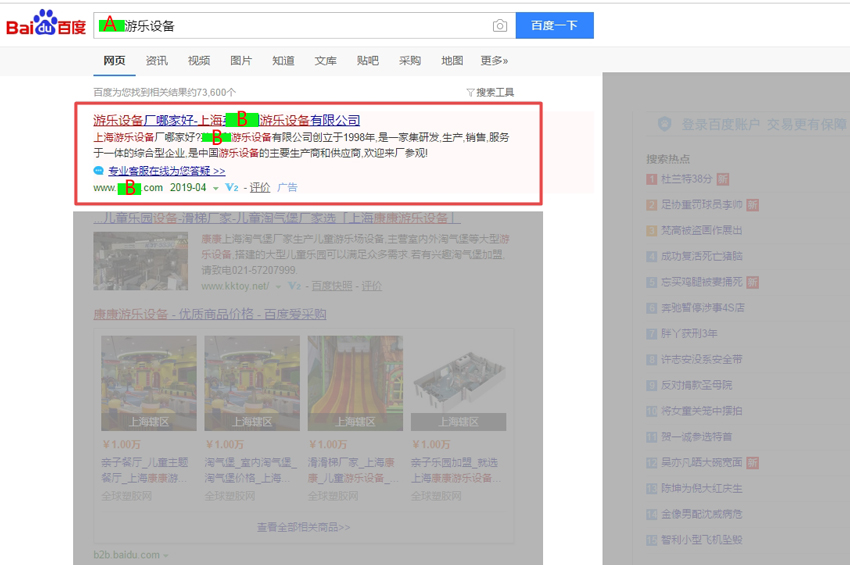Click the 淘气堡_室内淘气堡 product image
Screen dimensions: 850x565
(x=252, y=383)
